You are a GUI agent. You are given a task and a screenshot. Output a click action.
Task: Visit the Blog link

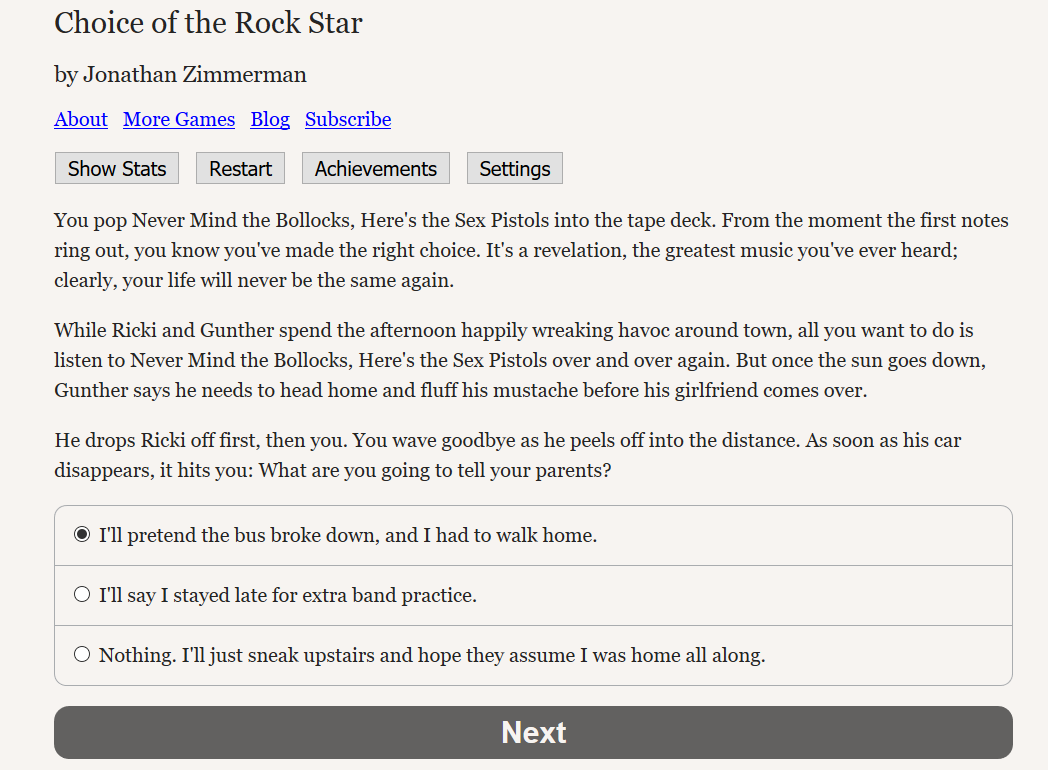pos(270,120)
